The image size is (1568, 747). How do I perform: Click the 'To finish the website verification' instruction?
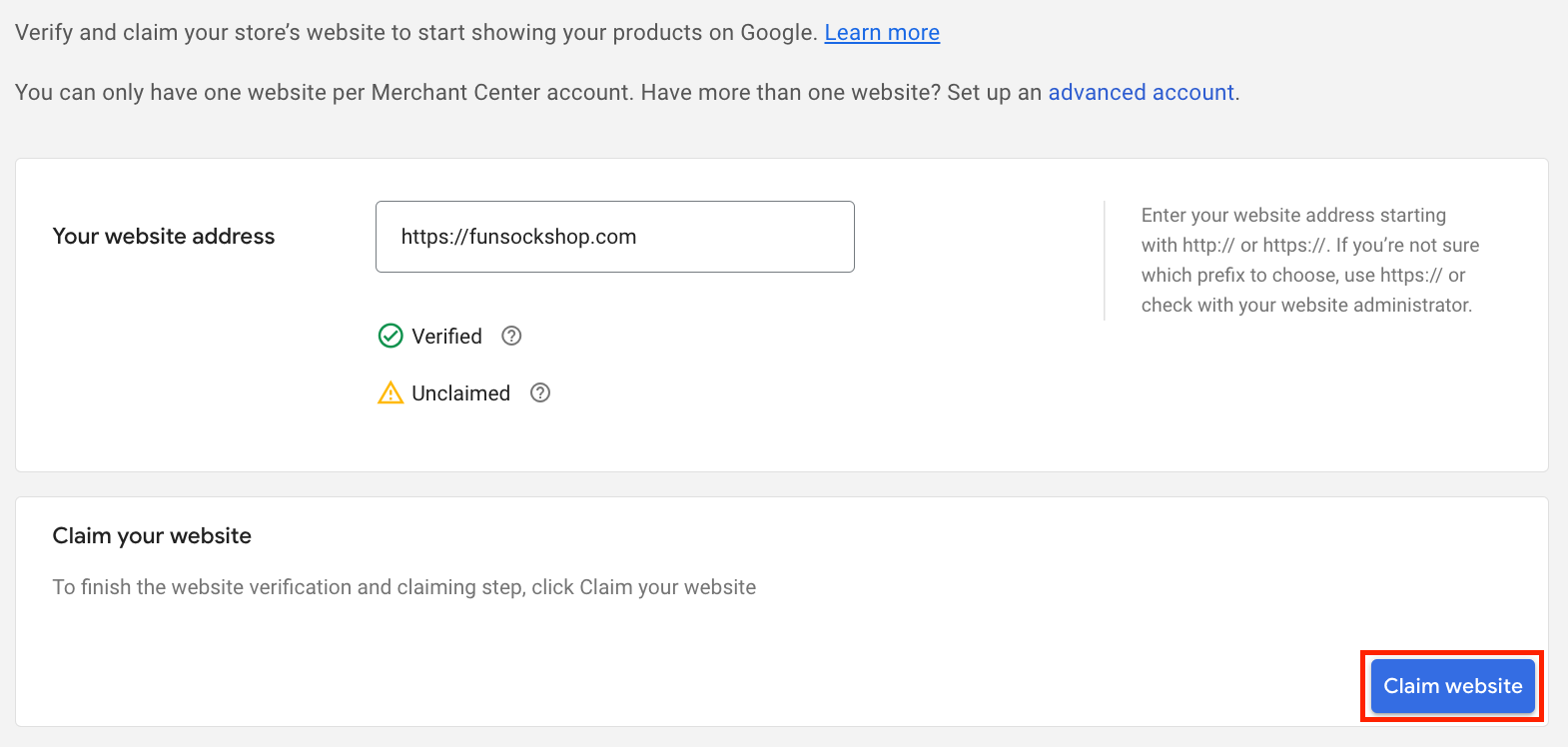point(403,587)
